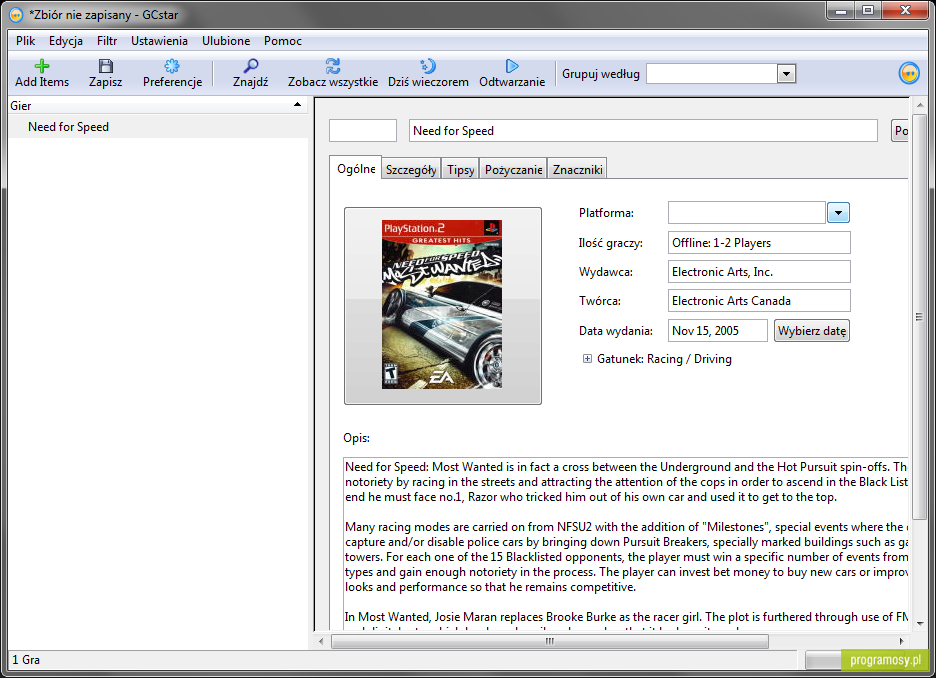Viewport: 936px width, 678px height.
Task: Expand the Gatunek: Racing / Driving section
Action: (x=587, y=359)
